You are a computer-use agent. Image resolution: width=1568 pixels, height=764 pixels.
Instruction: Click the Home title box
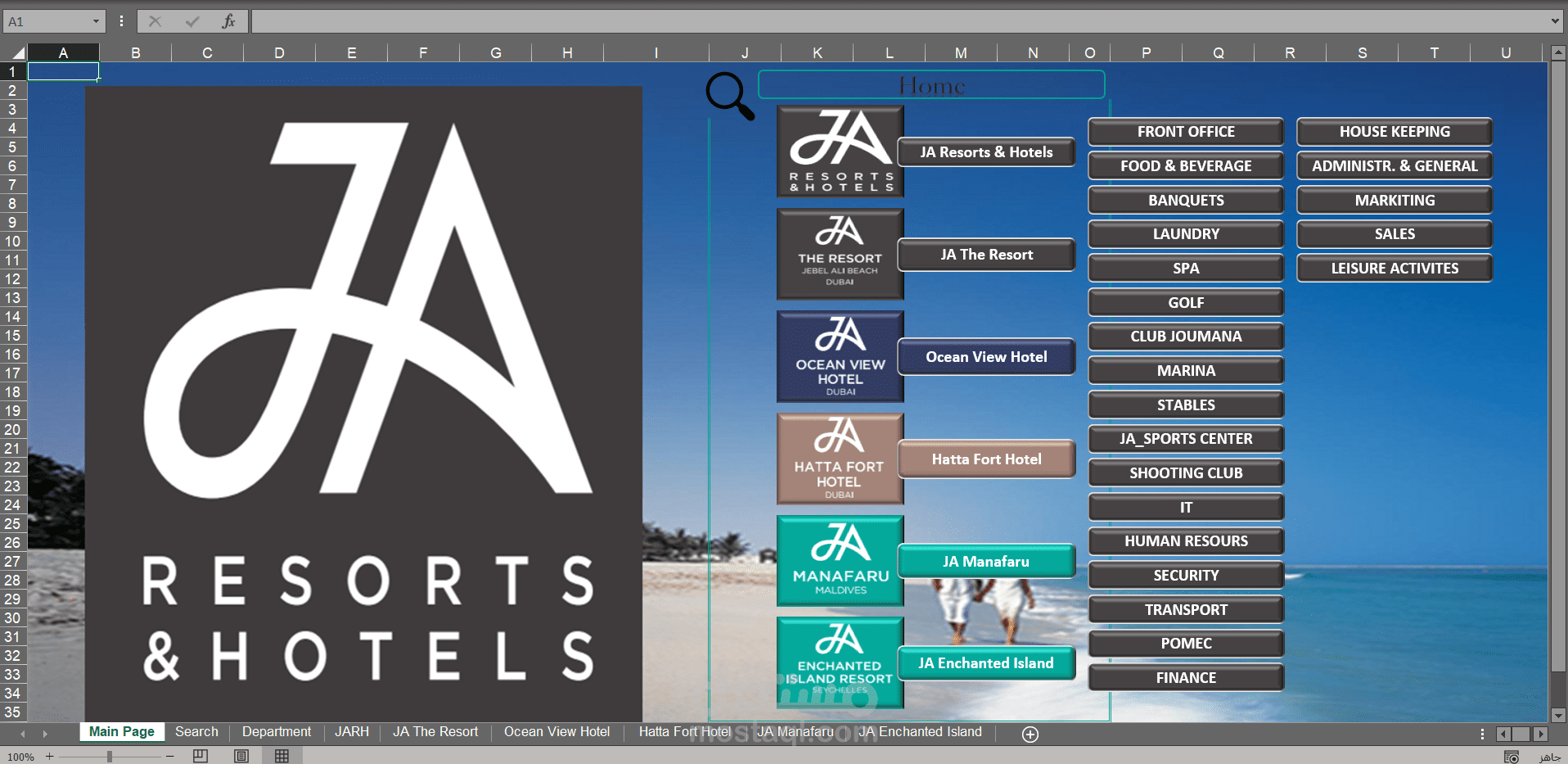point(931,85)
